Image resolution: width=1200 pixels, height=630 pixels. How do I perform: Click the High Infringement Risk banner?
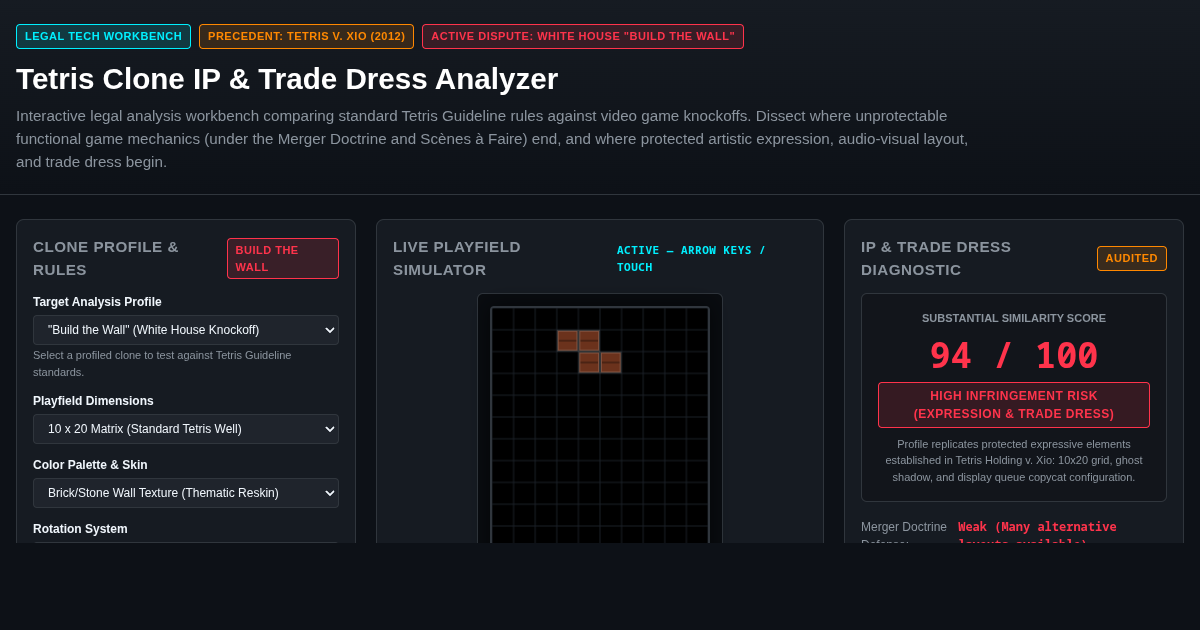tap(1014, 405)
